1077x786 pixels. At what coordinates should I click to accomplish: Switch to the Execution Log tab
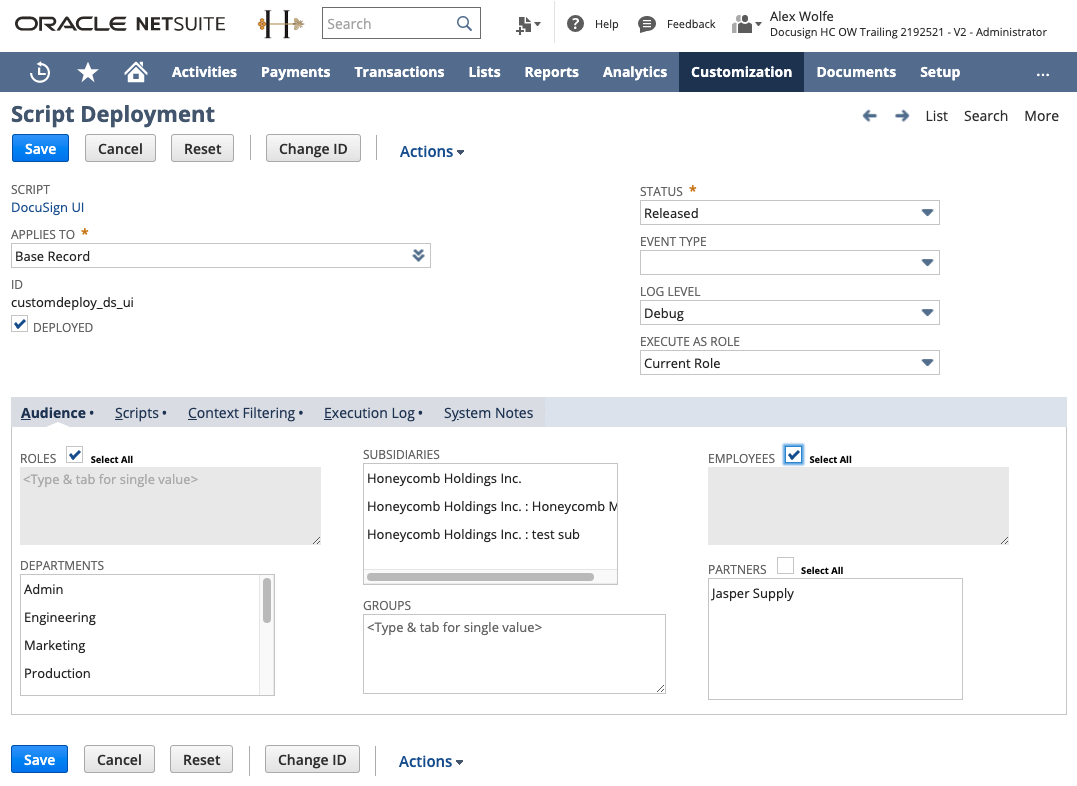(369, 412)
